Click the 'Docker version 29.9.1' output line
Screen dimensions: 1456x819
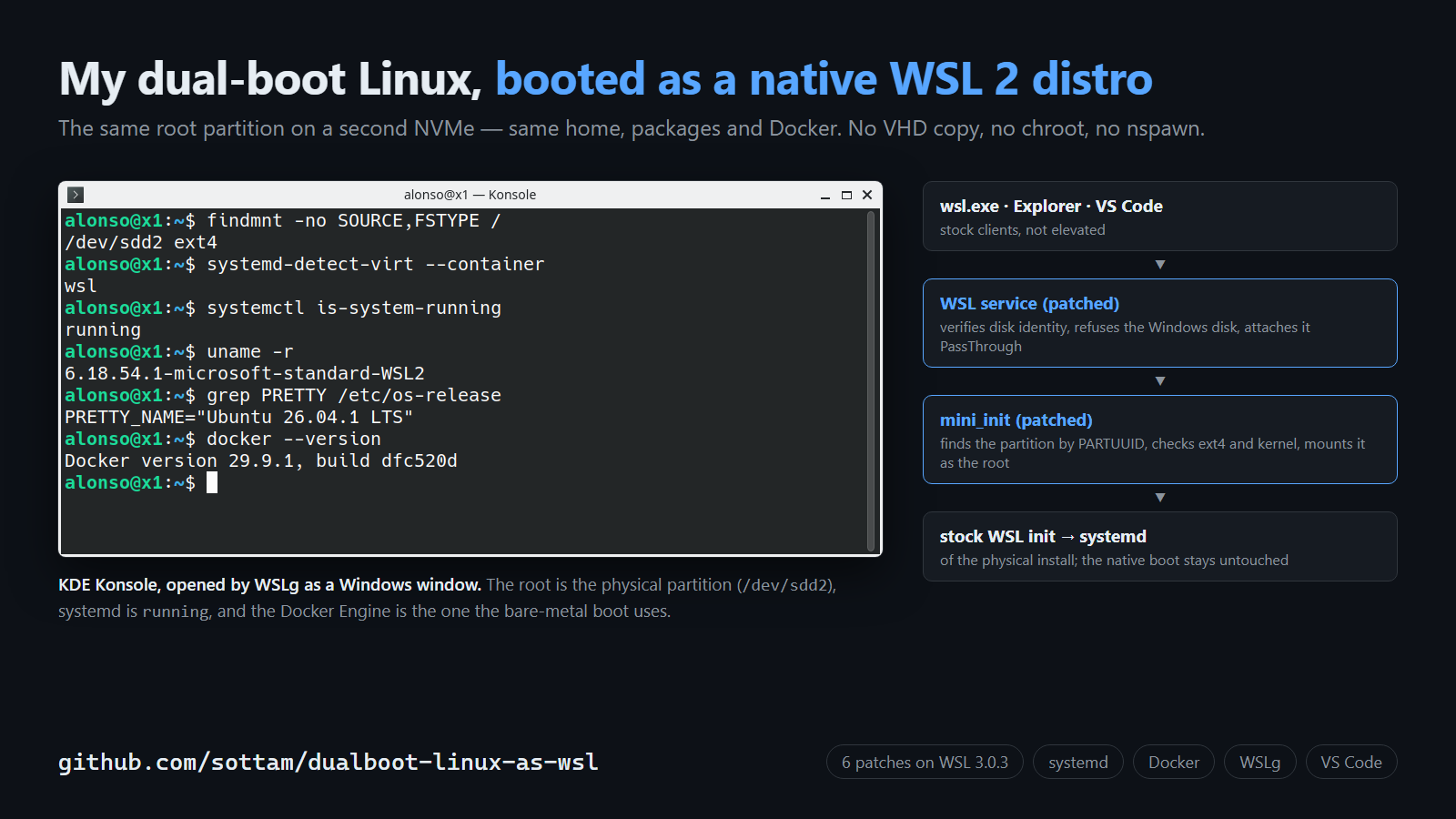[x=261, y=460]
